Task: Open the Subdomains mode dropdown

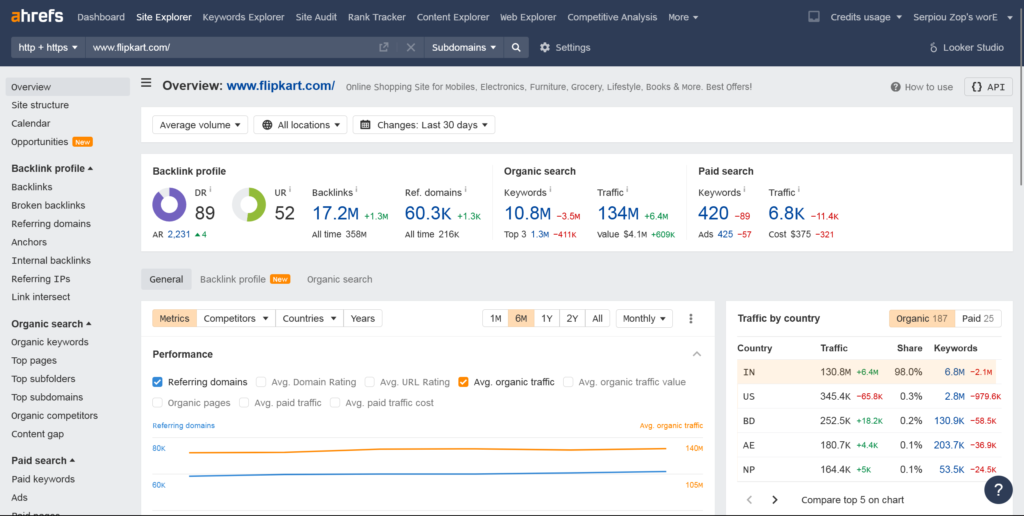Action: pos(464,47)
